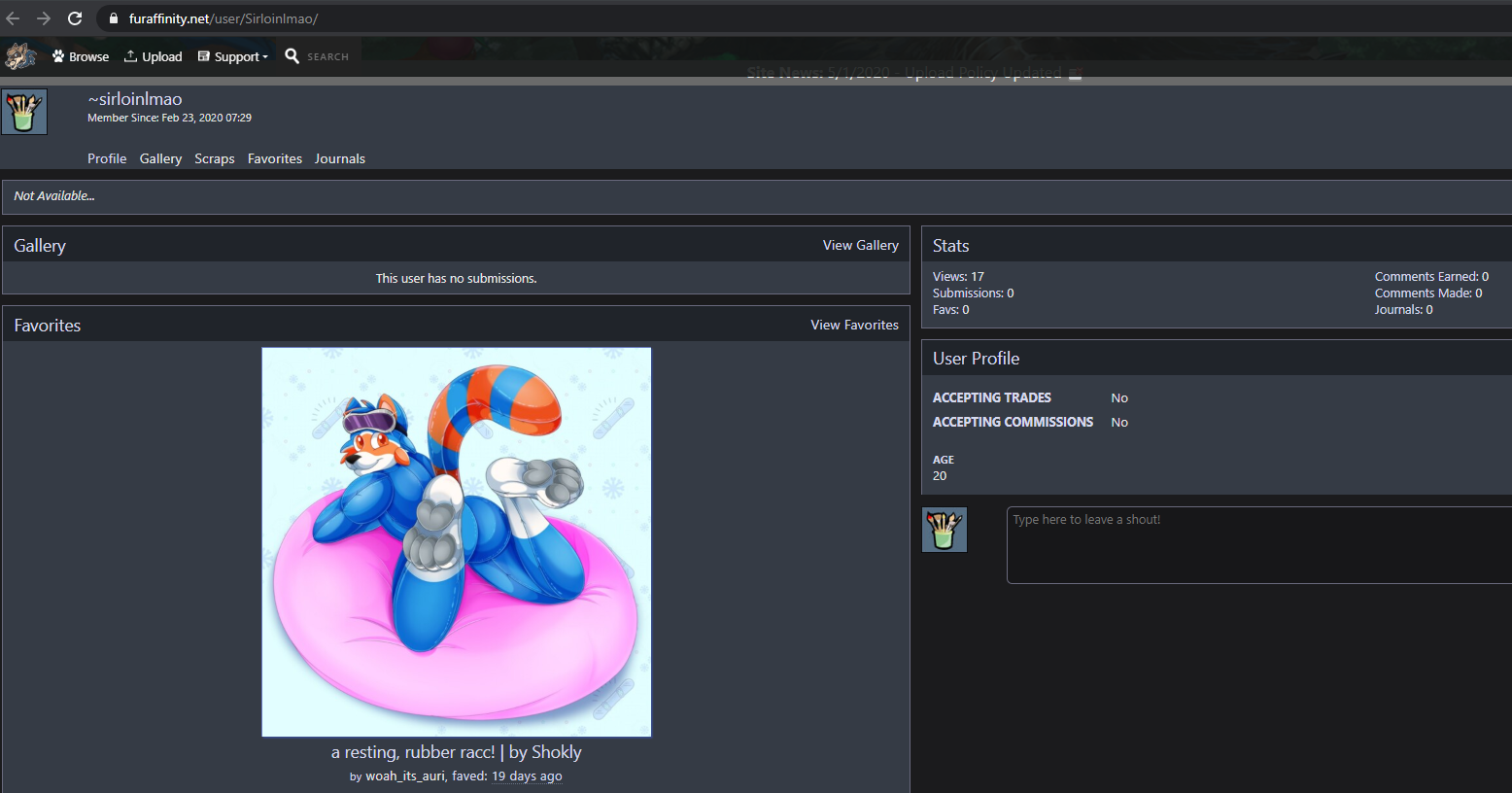
Task: Click the browser back arrow
Action: tap(13, 18)
